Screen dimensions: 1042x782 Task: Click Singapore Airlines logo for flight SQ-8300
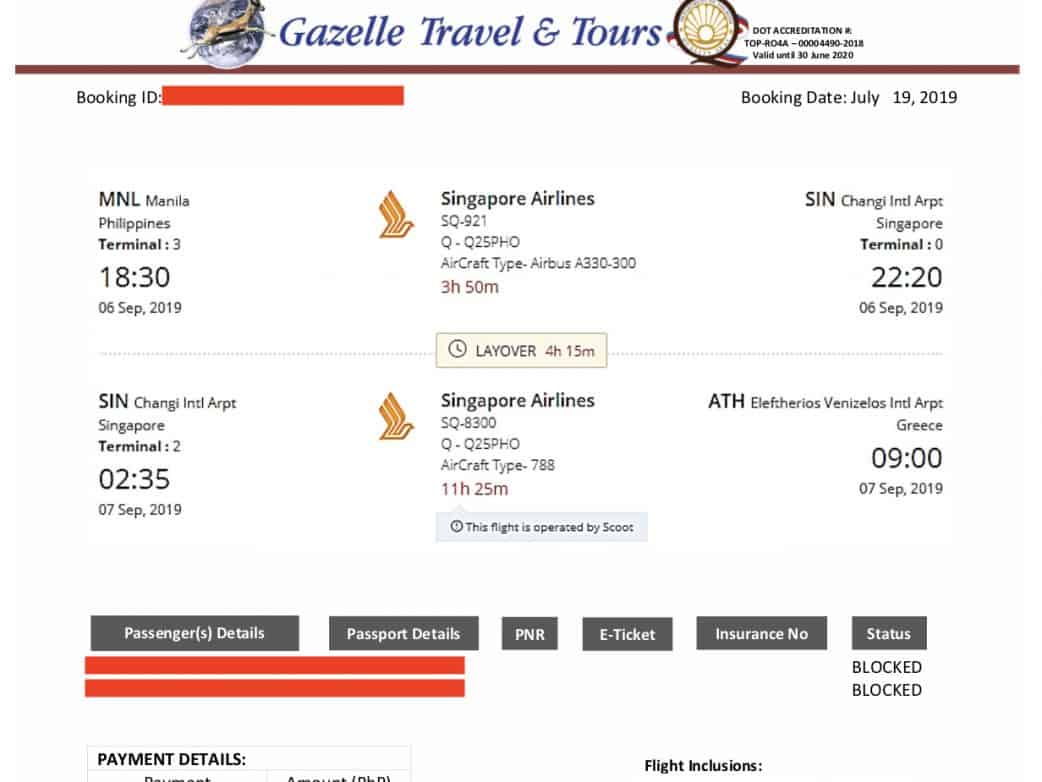396,418
